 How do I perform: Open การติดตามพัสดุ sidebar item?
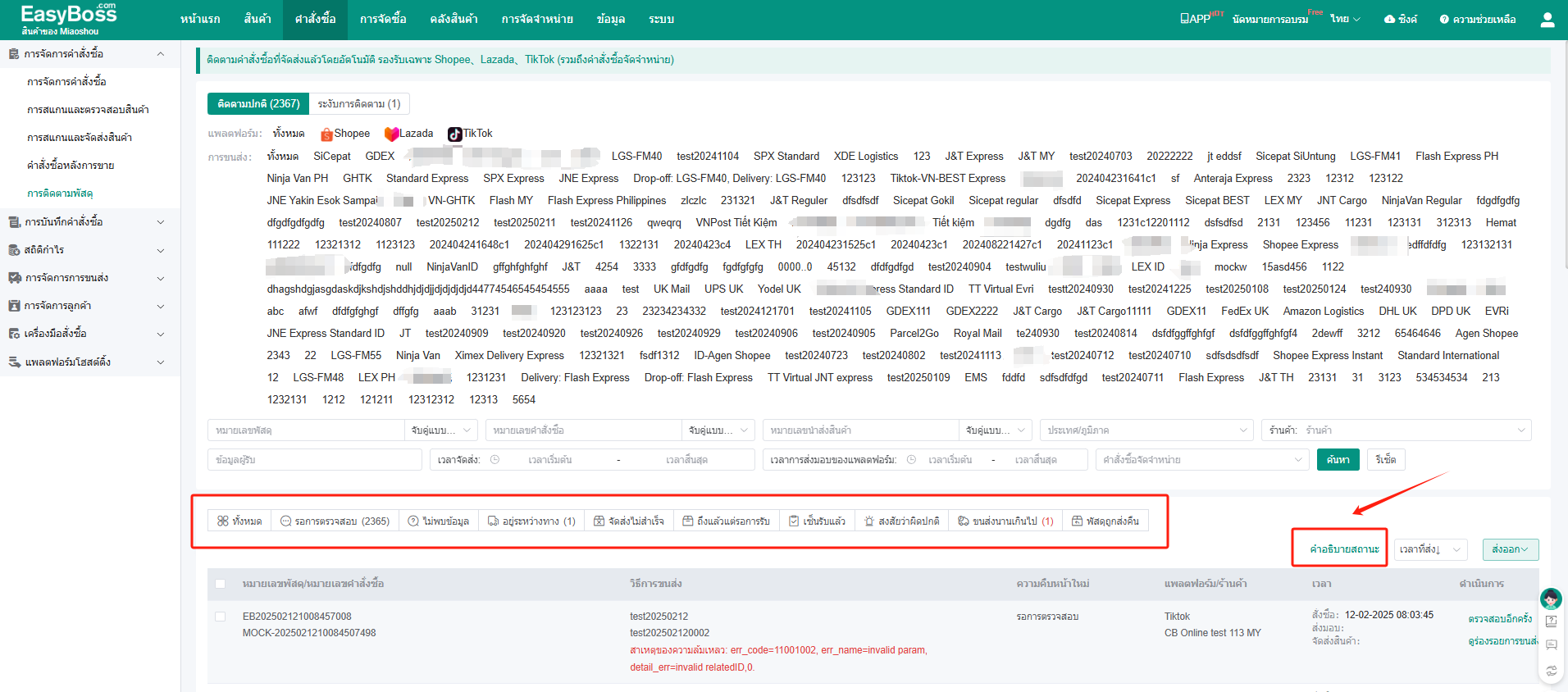(60, 193)
